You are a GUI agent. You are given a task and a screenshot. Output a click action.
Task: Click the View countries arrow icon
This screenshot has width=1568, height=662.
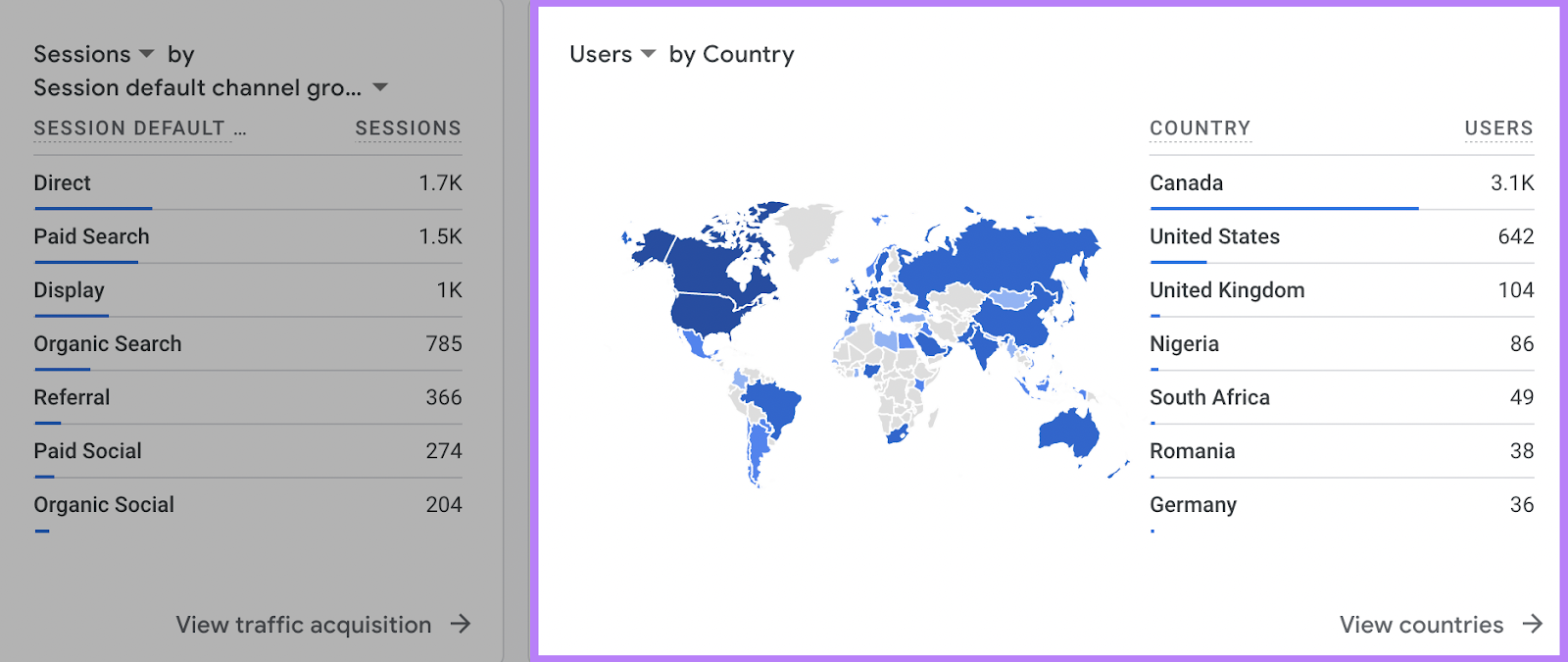pyautogui.click(x=1533, y=624)
